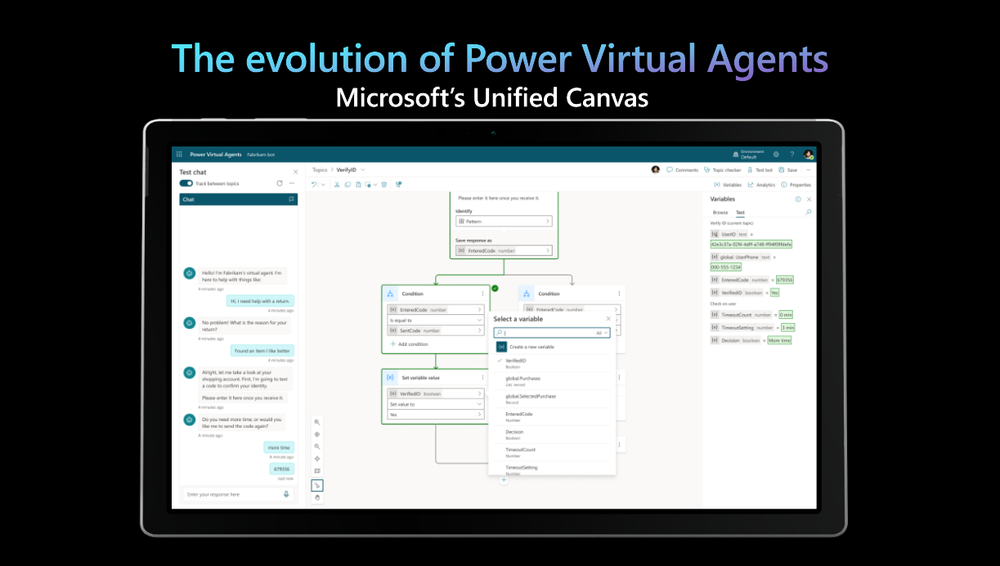This screenshot has height=566, width=1000.
Task: Toggle the canvas minimap icon
Action: 317,471
